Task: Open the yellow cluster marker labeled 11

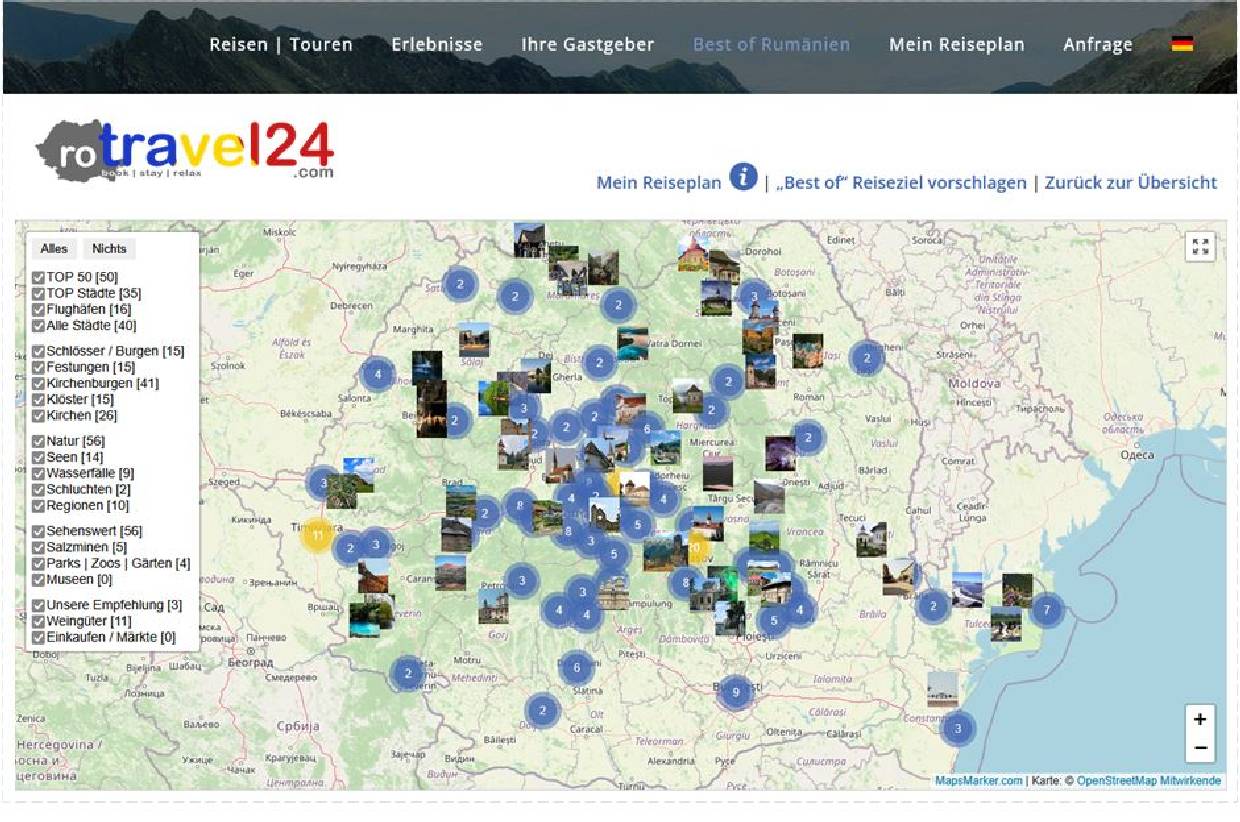Action: point(317,535)
